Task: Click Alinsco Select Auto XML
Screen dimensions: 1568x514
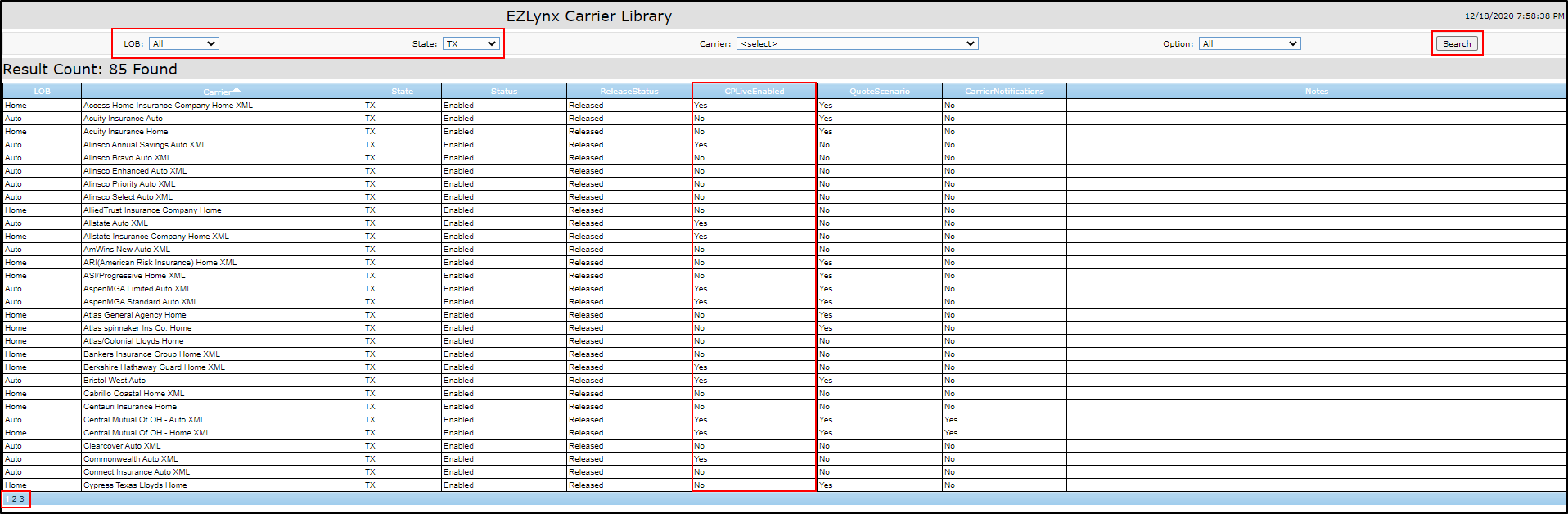Action: tap(128, 197)
